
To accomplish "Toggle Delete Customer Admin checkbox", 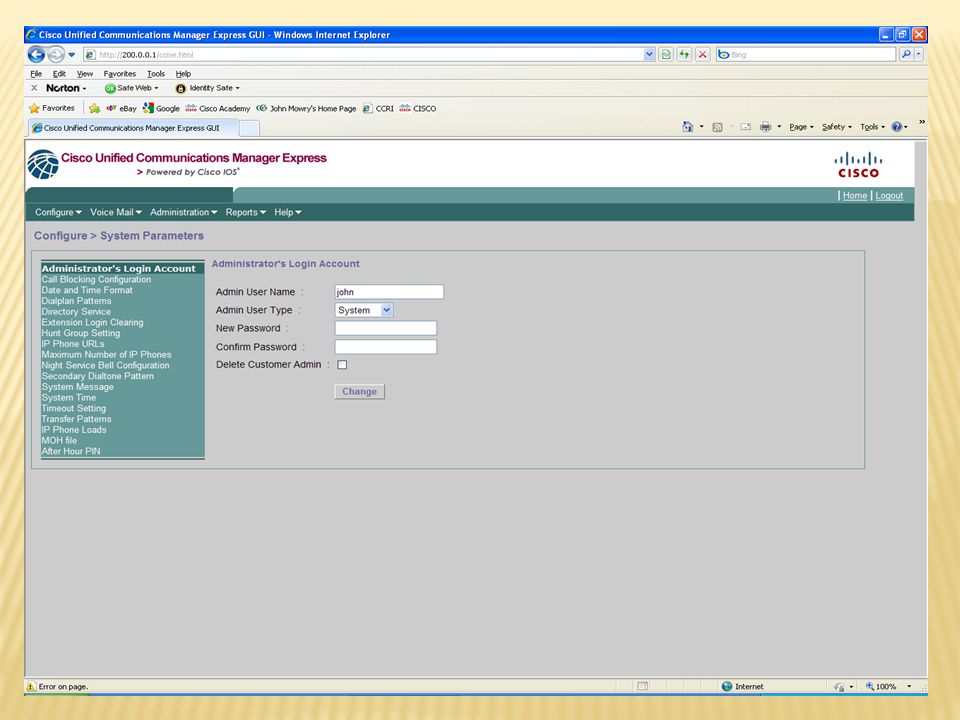I will 342,365.
